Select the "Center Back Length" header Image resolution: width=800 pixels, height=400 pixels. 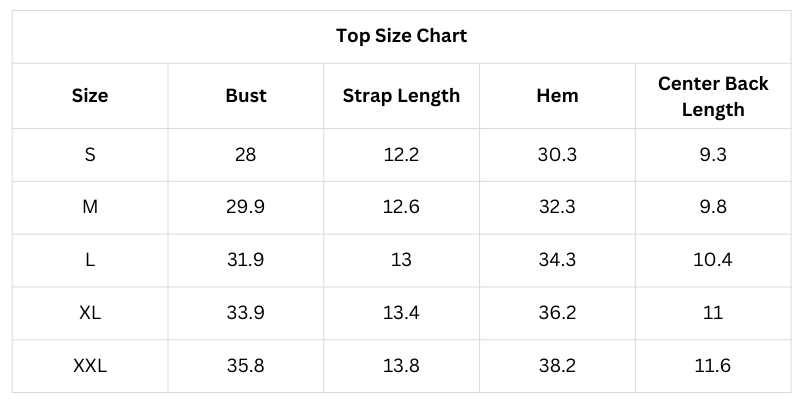[713, 96]
